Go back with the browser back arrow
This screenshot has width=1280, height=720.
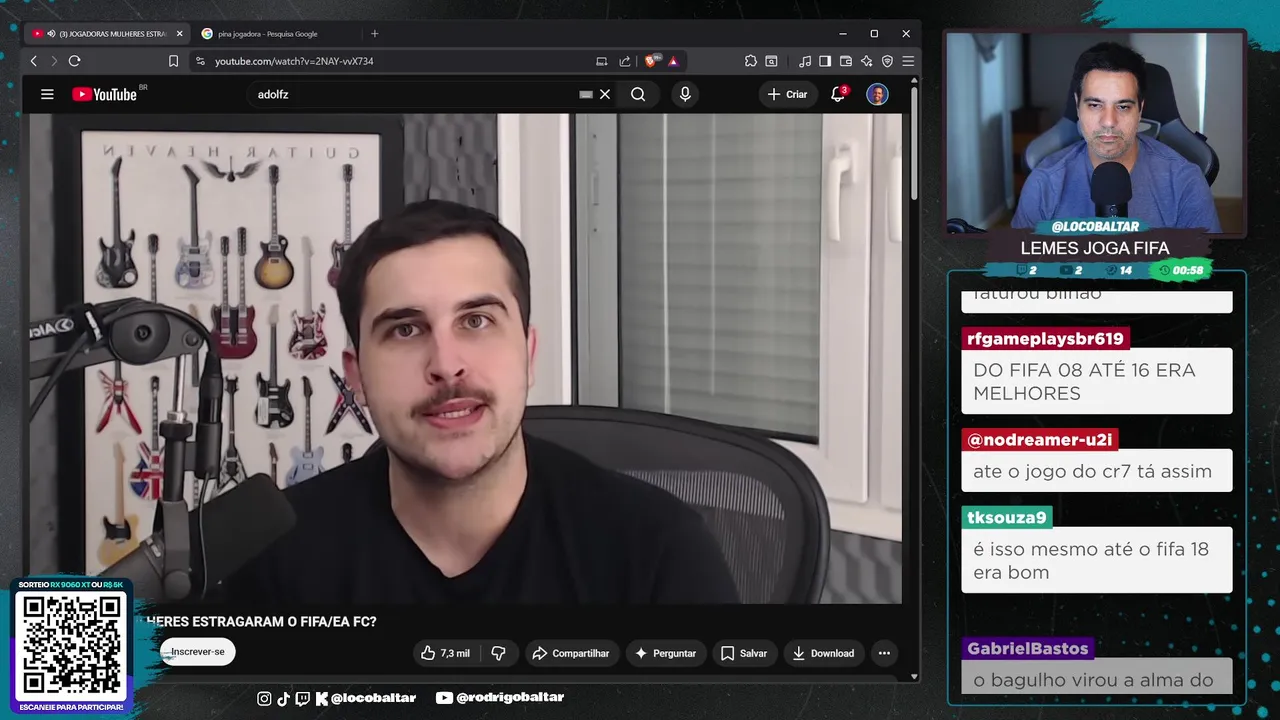pos(34,61)
